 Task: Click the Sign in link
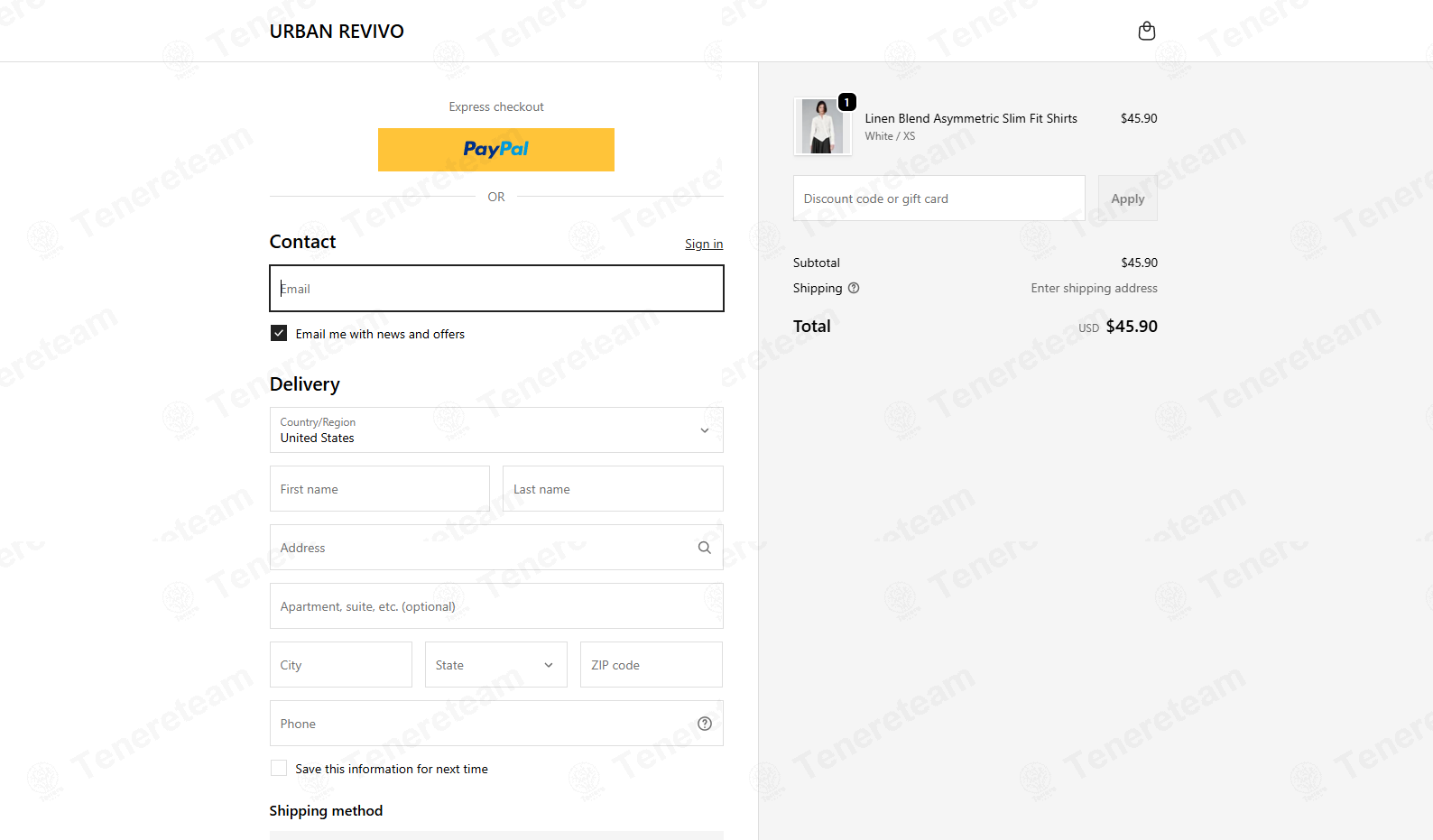(x=704, y=244)
